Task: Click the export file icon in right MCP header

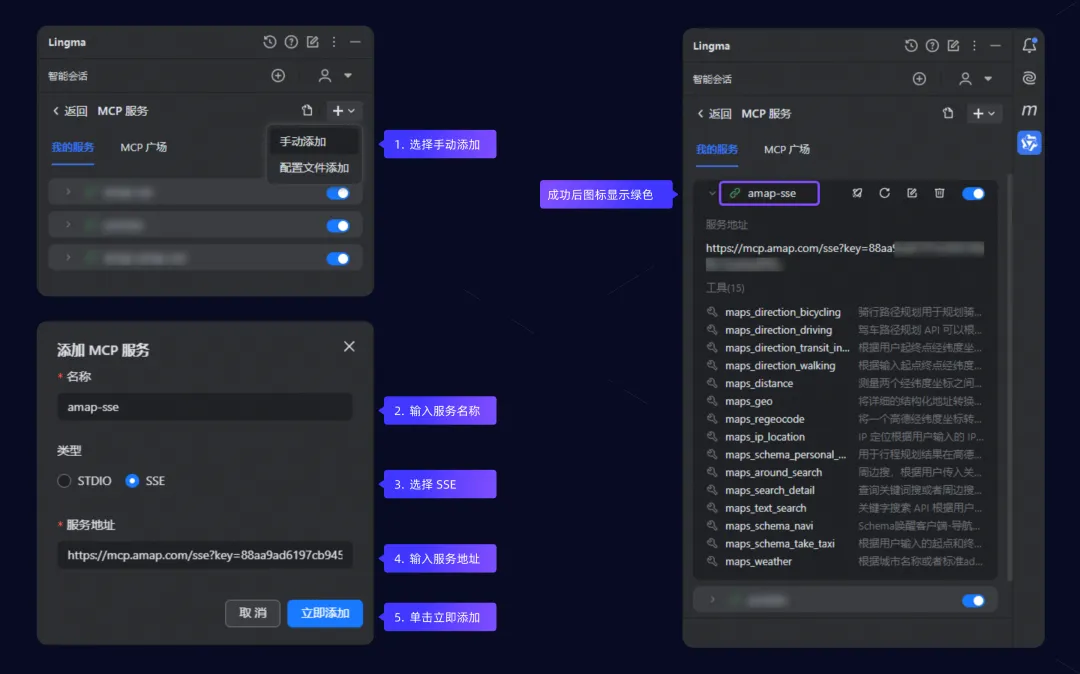Action: point(948,113)
